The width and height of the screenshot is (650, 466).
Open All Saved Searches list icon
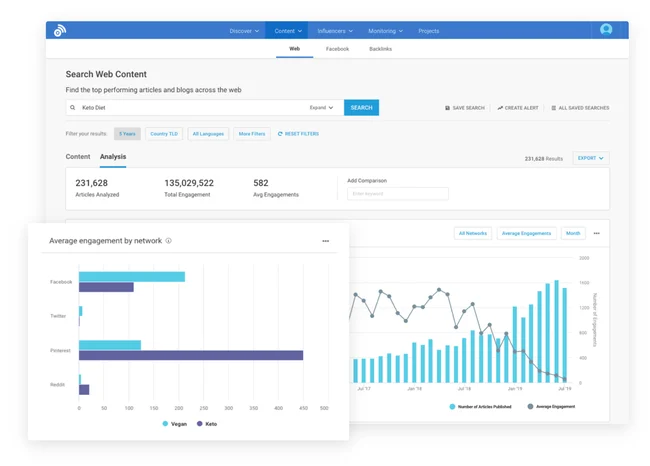click(553, 108)
